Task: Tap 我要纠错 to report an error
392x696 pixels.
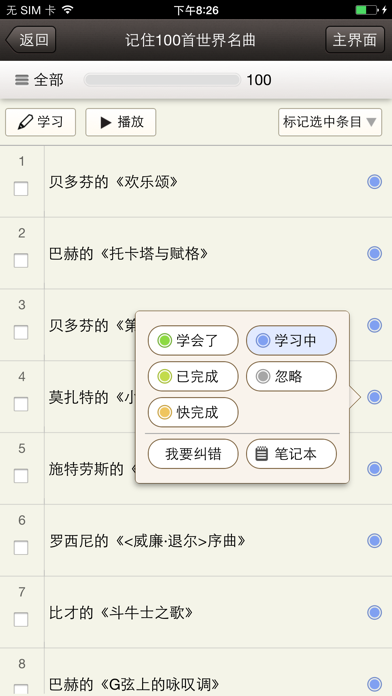Action: (x=193, y=454)
